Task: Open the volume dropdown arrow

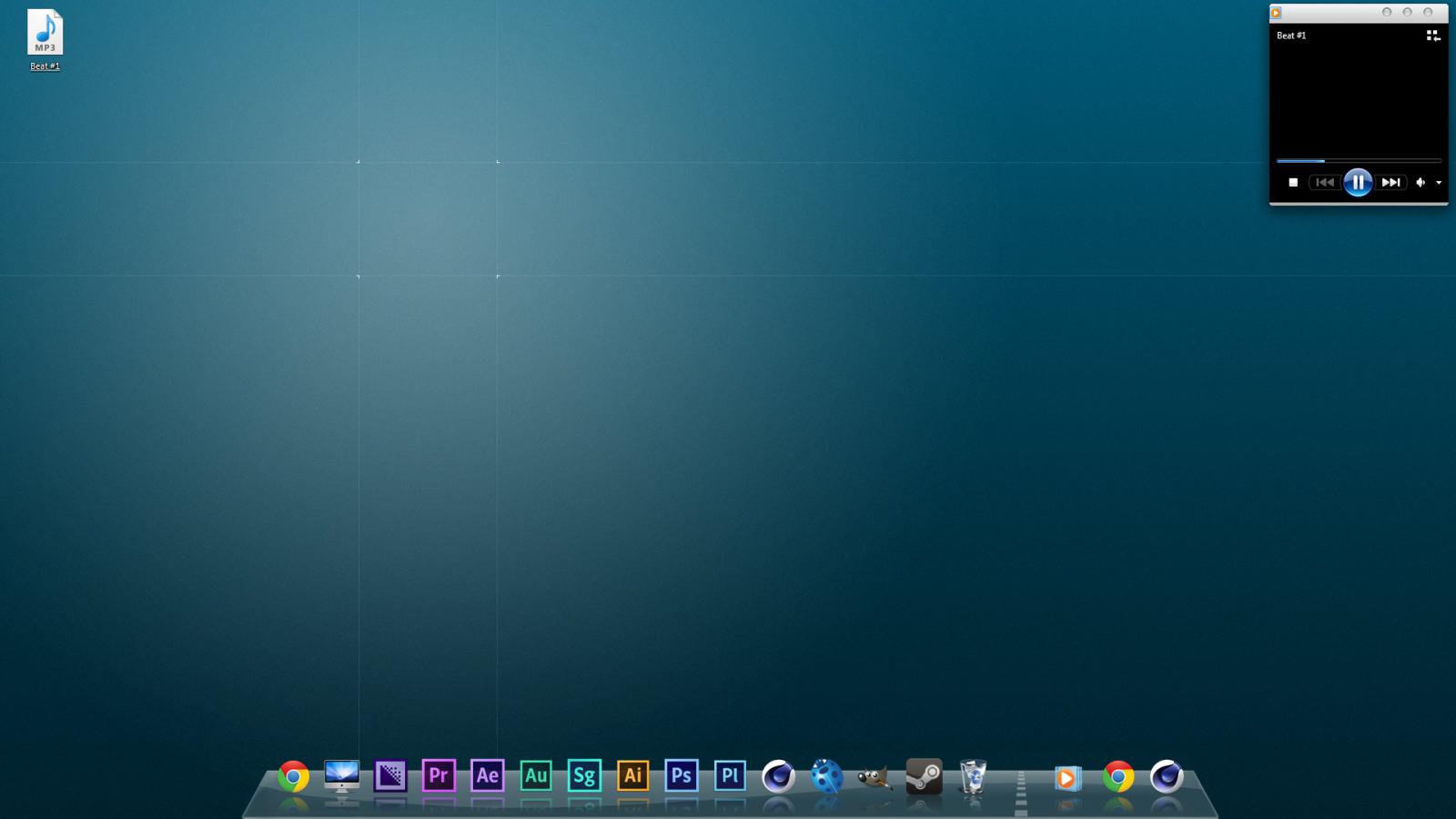Action: (1439, 183)
